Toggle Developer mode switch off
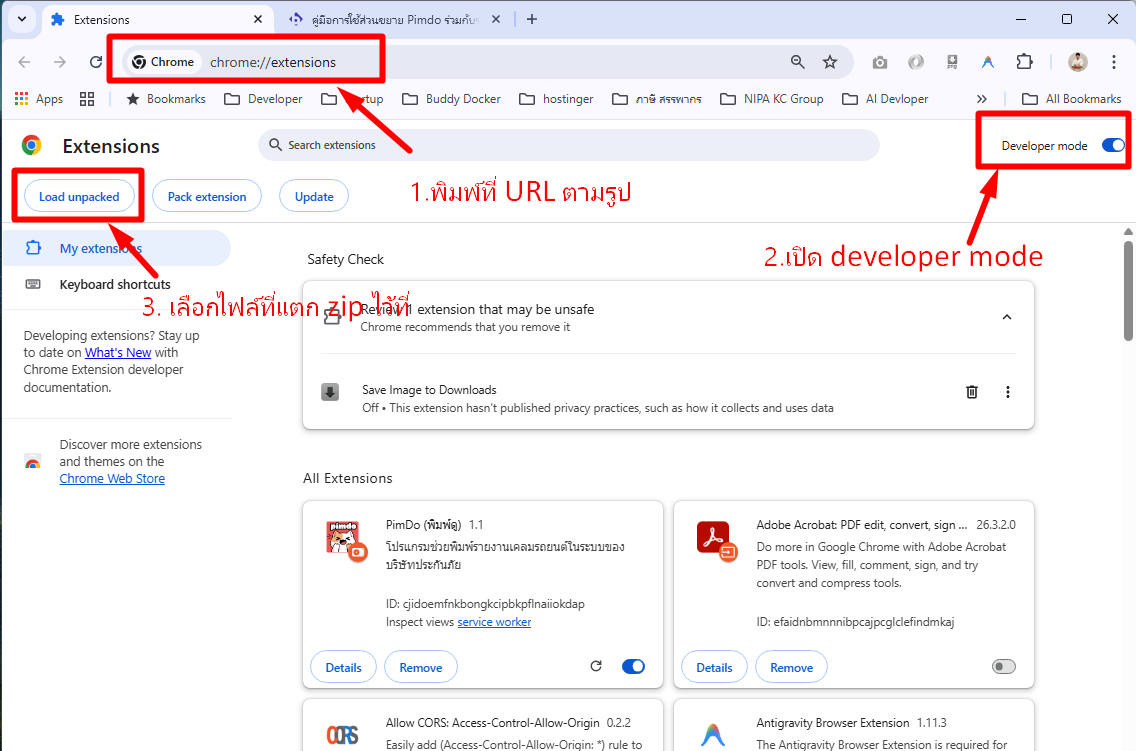 (x=1112, y=146)
